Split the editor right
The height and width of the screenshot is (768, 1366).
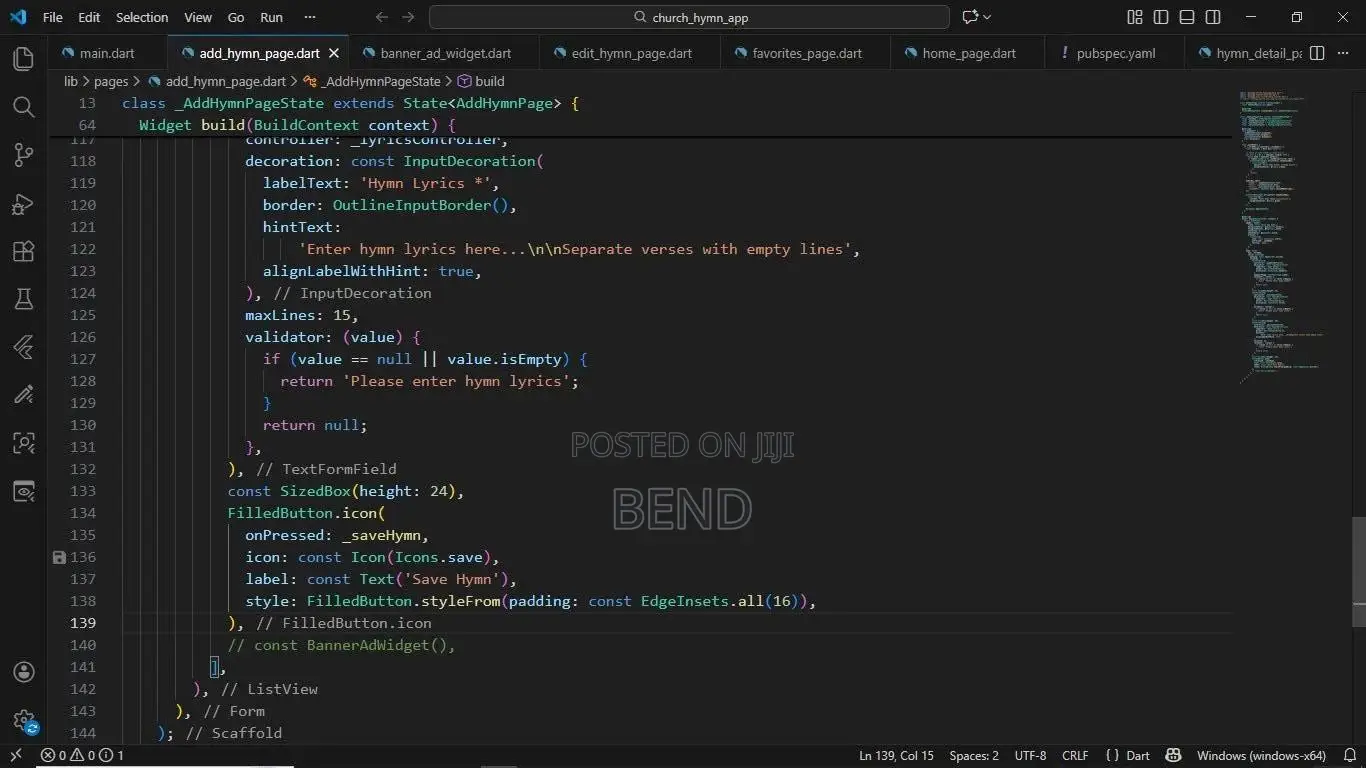pos(1317,53)
